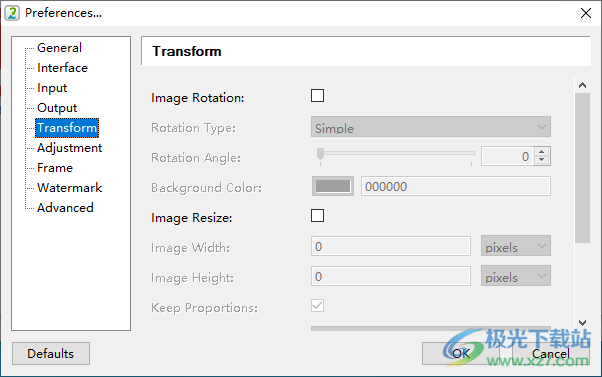Open the Image Width units dropdown
This screenshot has height=377, width=602.
[x=516, y=246]
